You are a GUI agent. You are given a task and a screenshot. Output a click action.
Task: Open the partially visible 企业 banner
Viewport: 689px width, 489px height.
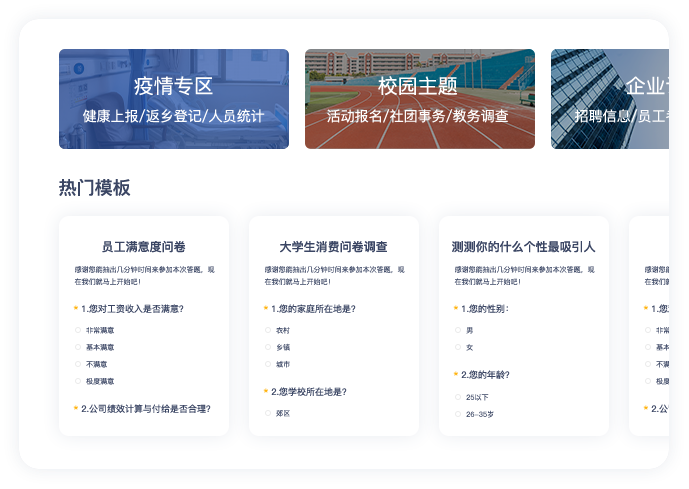pyautogui.click(x=610, y=99)
